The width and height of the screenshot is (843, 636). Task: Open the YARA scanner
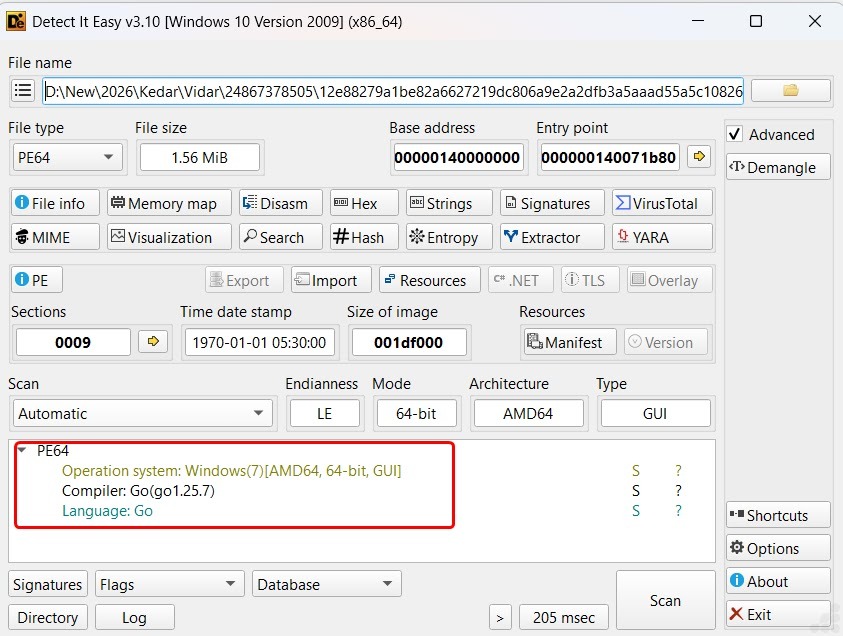(x=662, y=237)
